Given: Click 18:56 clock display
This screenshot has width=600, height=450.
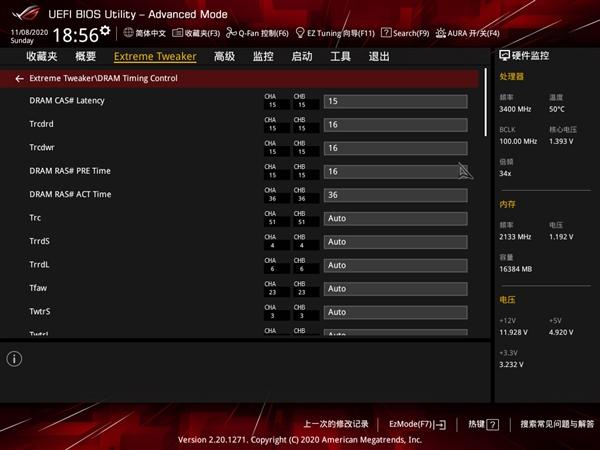Looking at the screenshot, I should tap(76, 35).
